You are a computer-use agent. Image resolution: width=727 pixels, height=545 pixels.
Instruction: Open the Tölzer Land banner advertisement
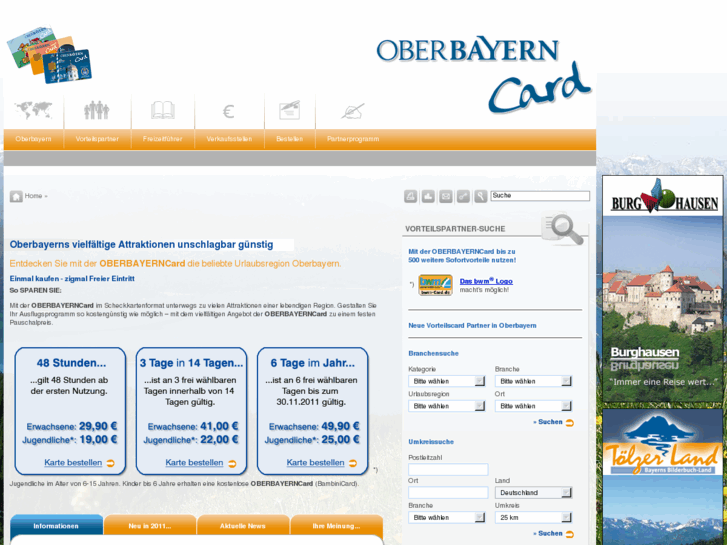663,477
